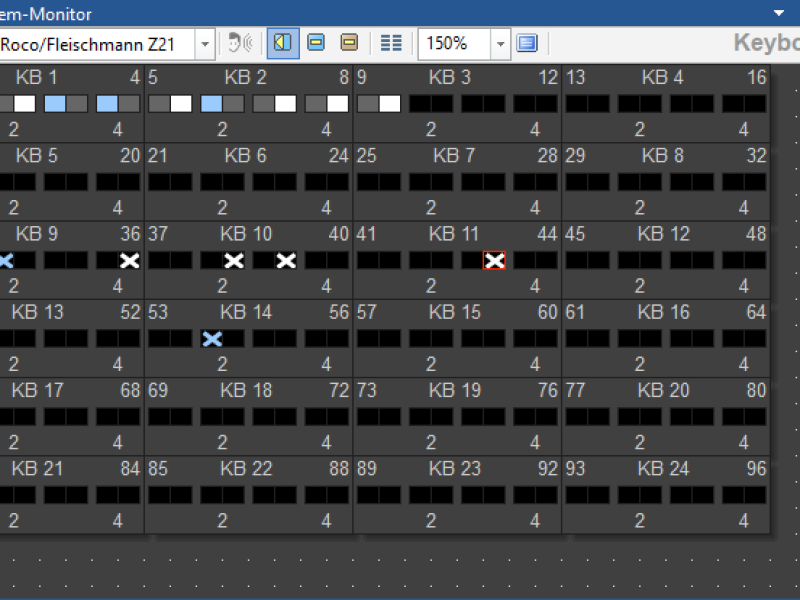Click the right black key of address 48 in KB 12
The image size is (800, 600).
tap(755, 260)
